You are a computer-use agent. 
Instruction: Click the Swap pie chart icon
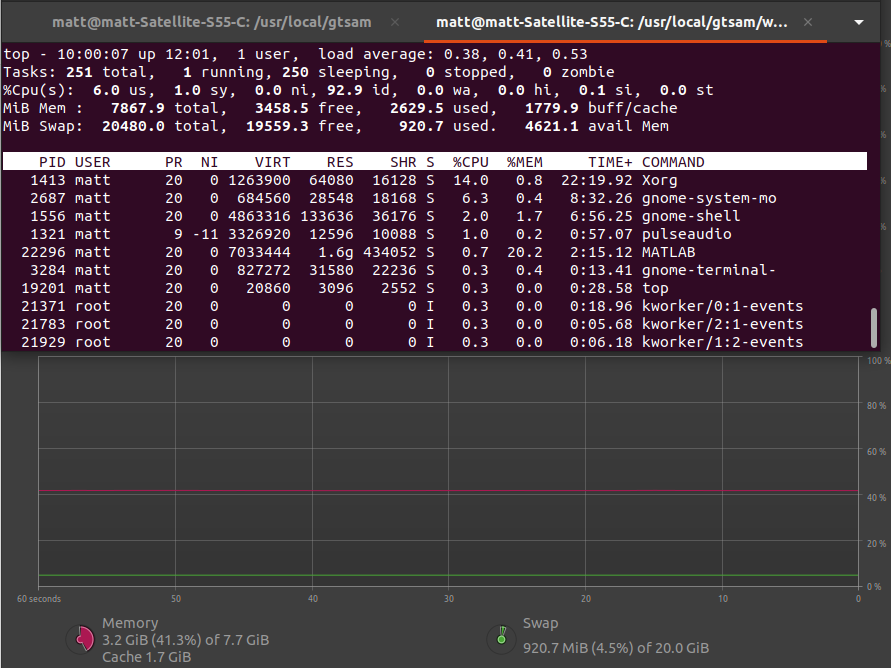tap(501, 636)
